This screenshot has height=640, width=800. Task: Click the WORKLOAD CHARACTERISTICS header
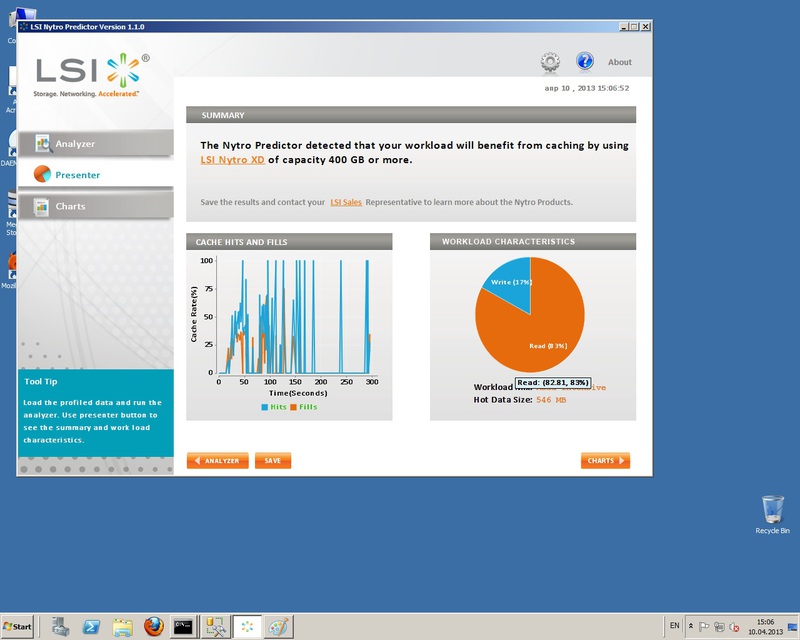(533, 242)
